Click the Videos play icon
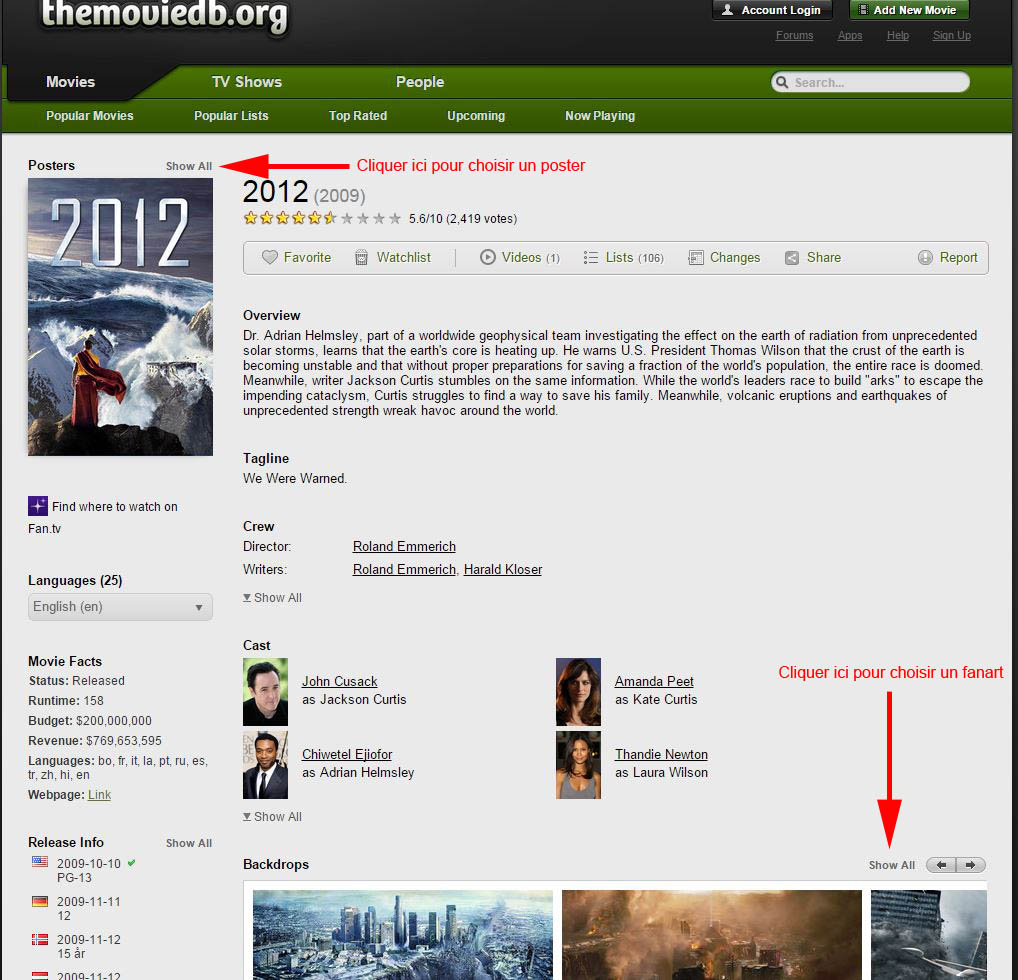The image size is (1018, 980). [x=488, y=257]
